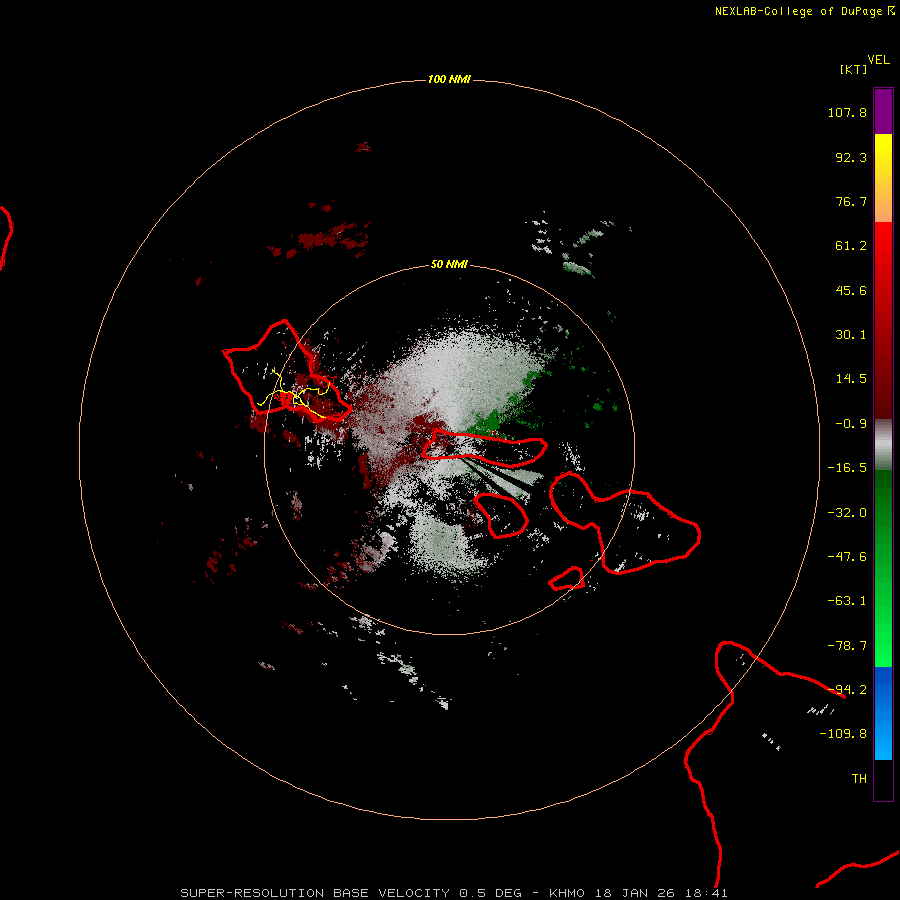Click the -47.6 legend value
The image size is (900, 900).
[847, 557]
